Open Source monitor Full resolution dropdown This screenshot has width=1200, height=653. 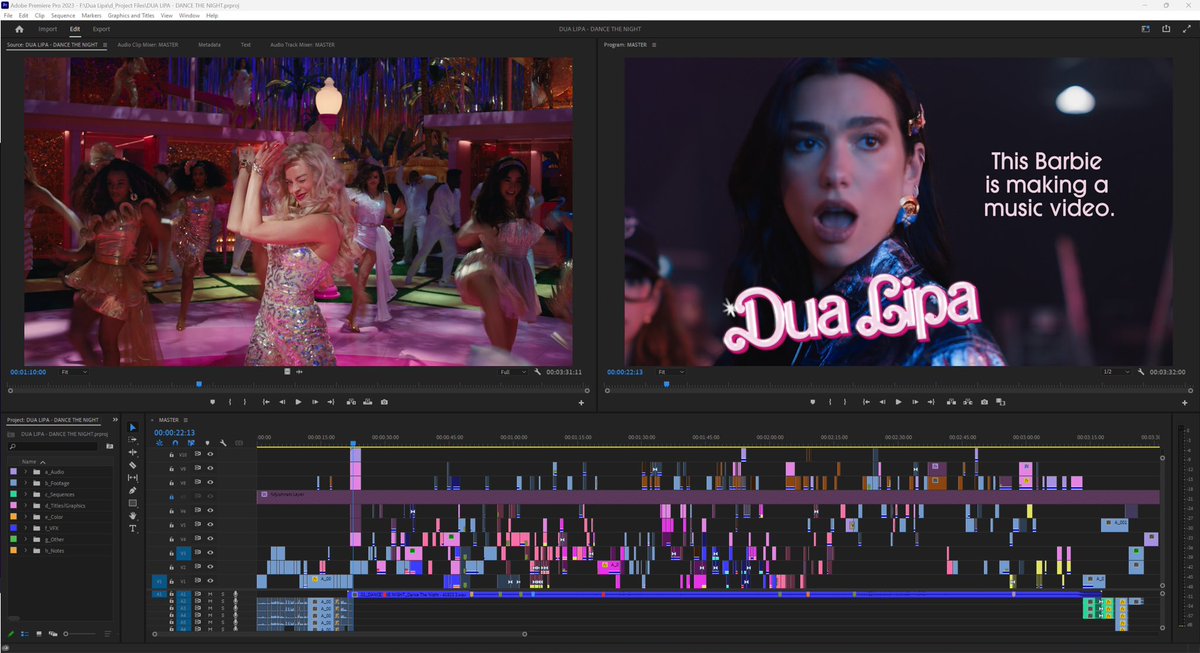pos(514,372)
